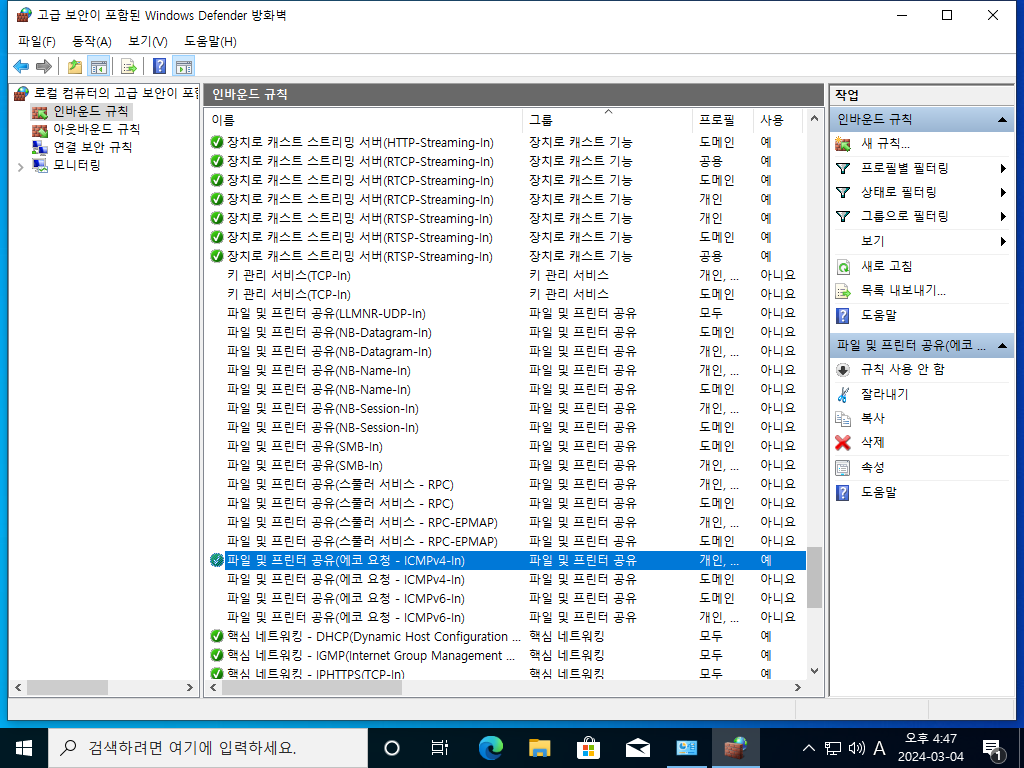Click the rules list scroll-down arrow
This screenshot has height=768, width=1024.
tap(814, 671)
